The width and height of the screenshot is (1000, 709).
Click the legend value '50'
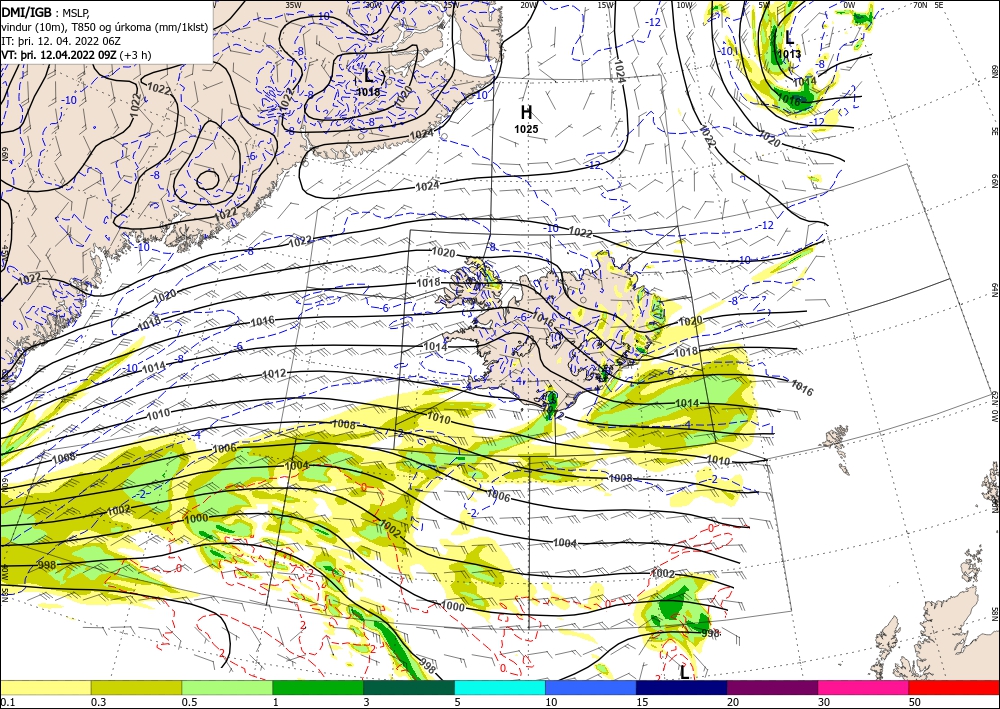[x=915, y=702]
